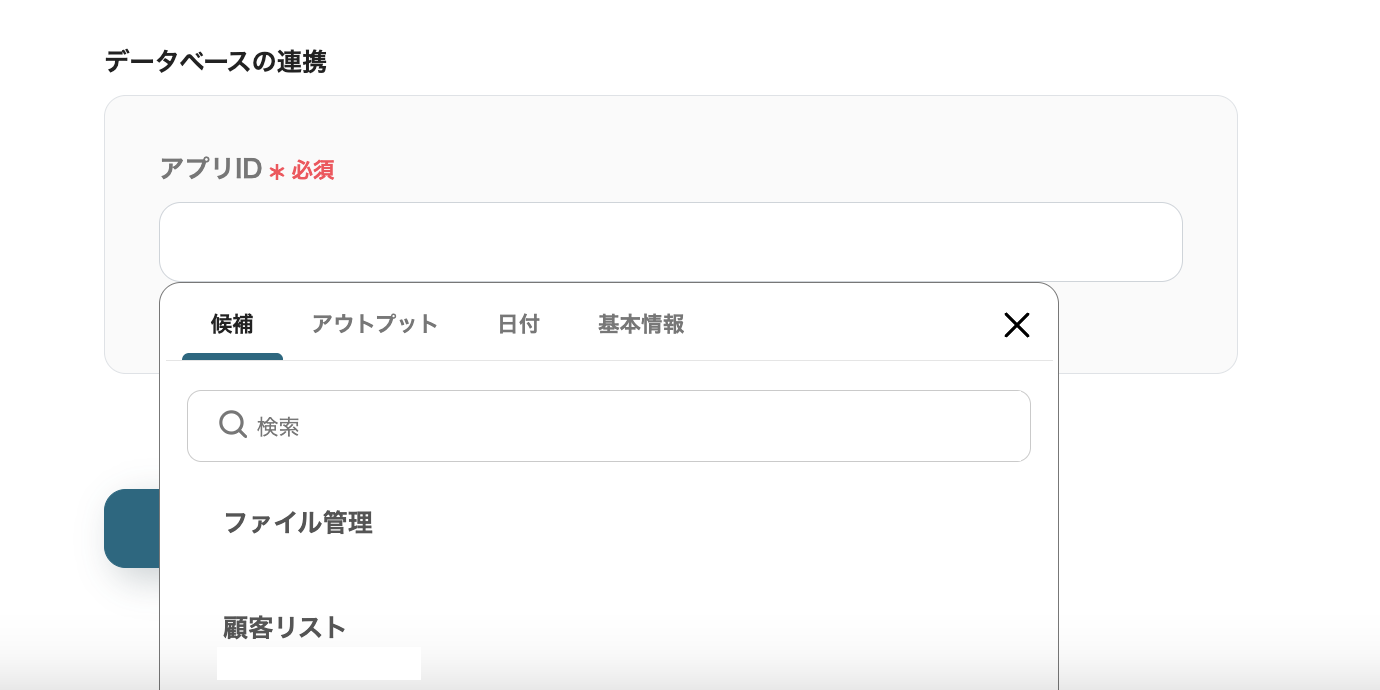1380x690 pixels.
Task: Select the 日付 tab
Action: [518, 325]
